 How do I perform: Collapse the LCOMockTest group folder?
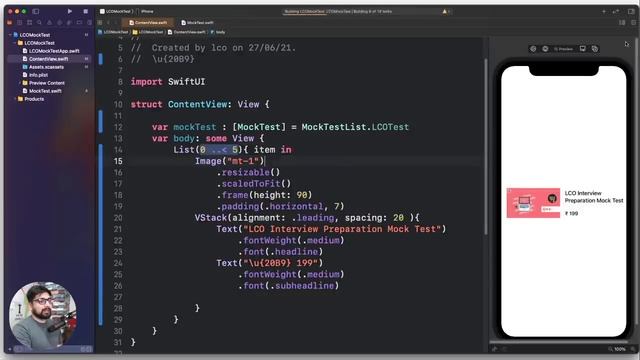point(15,43)
